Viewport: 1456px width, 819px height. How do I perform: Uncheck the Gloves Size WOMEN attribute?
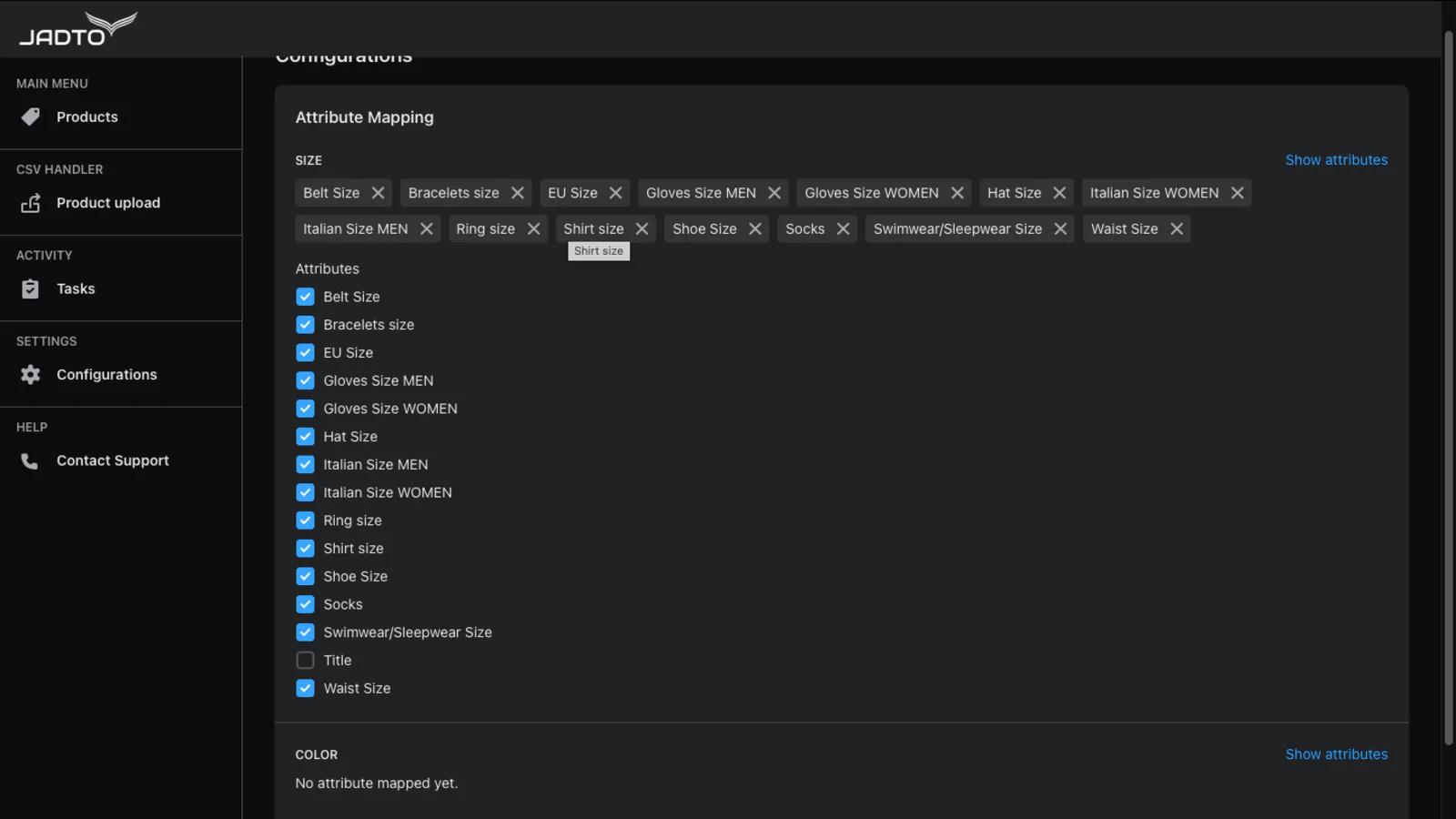coord(305,409)
